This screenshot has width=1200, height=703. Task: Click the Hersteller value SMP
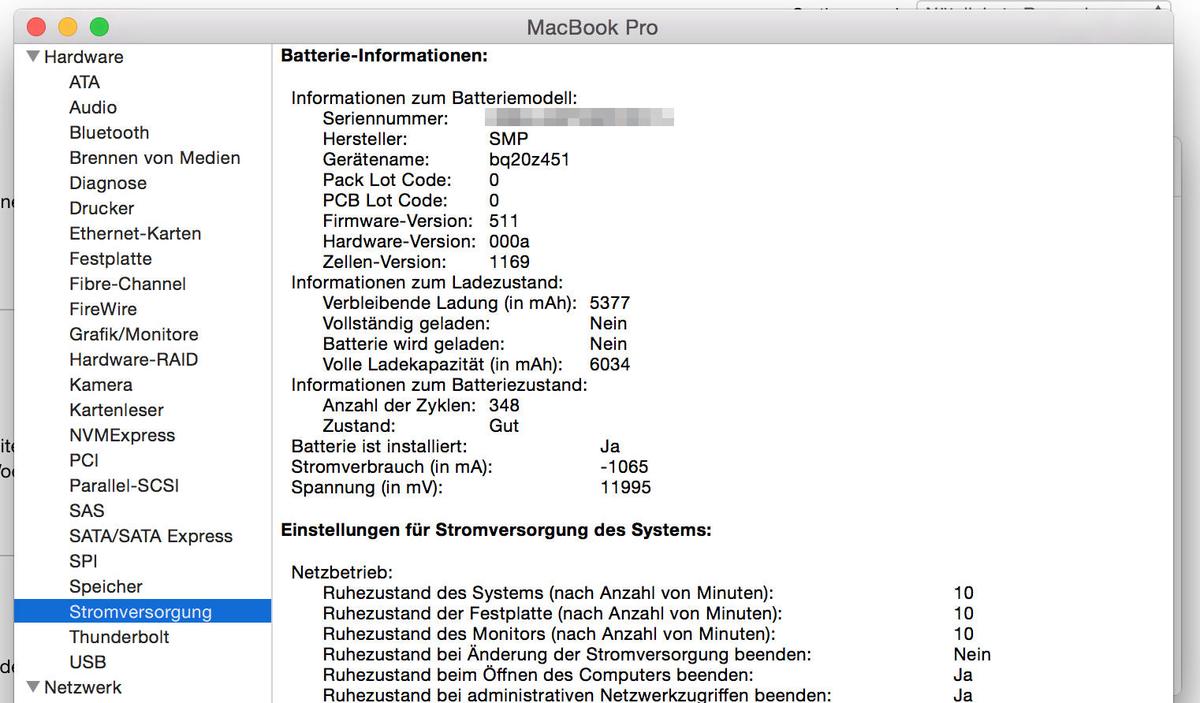[508, 139]
